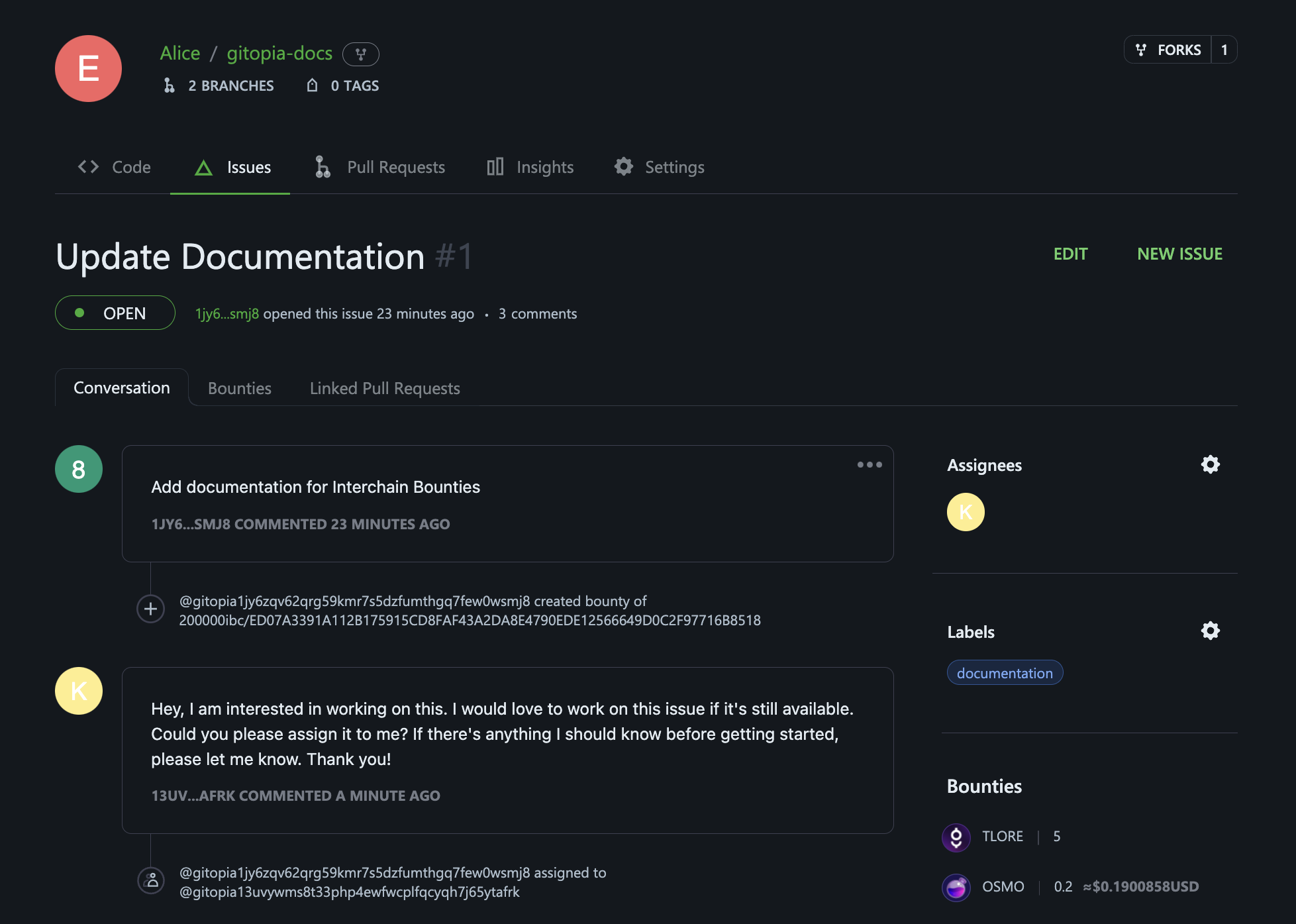Click the branches icon beside 2 BRANCHES

(x=169, y=85)
